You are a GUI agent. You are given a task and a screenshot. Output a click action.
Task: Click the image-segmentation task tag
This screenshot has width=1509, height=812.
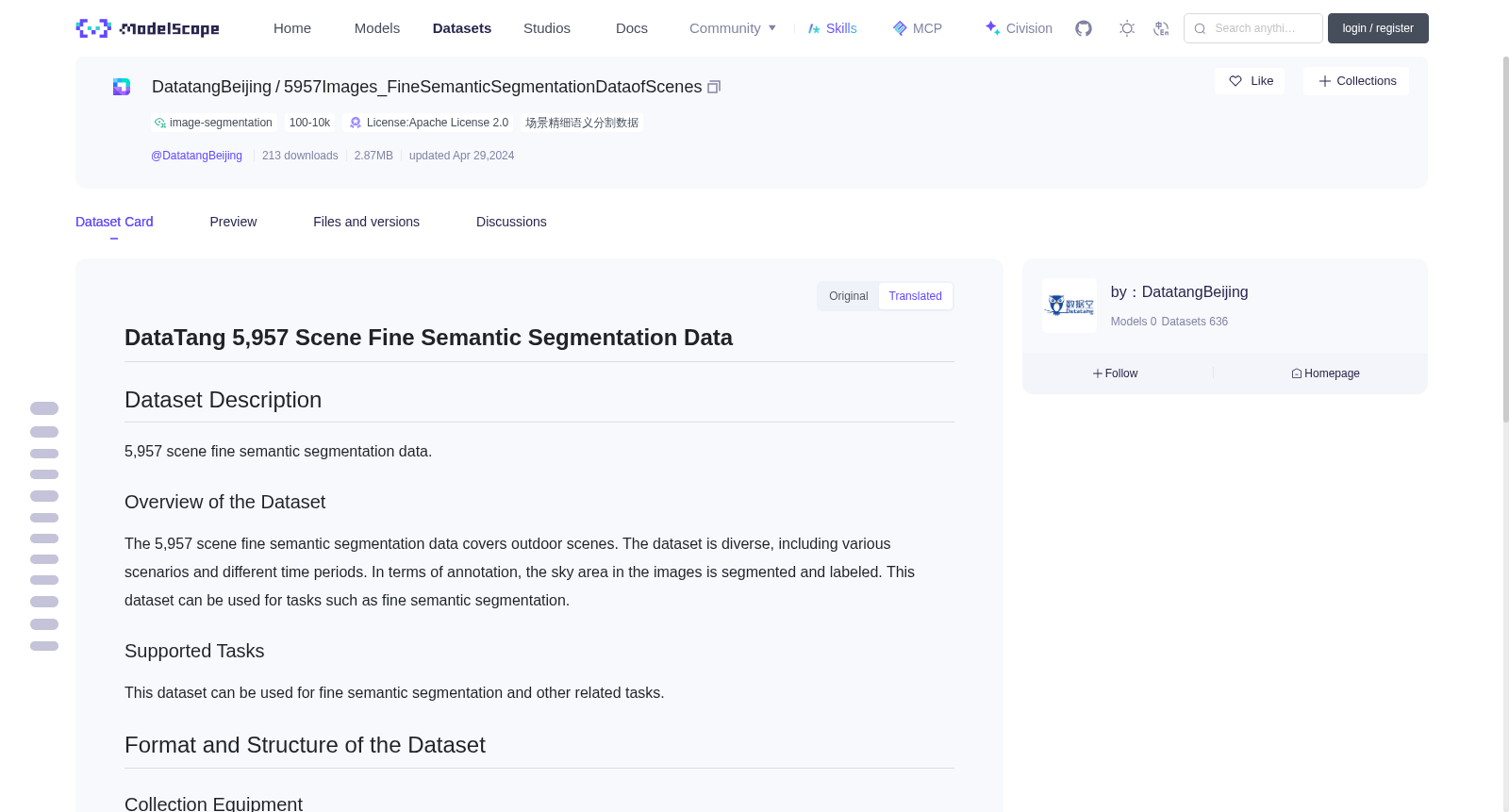coord(213,123)
